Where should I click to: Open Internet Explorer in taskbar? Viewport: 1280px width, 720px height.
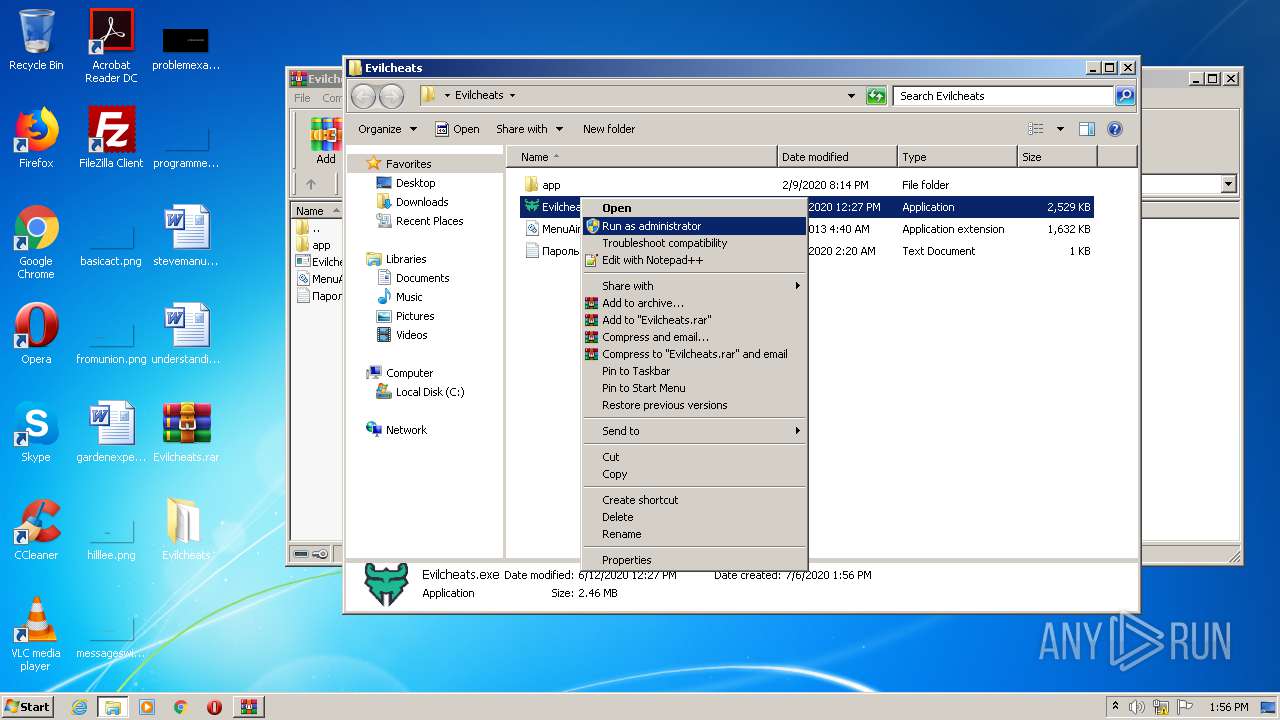click(x=79, y=707)
